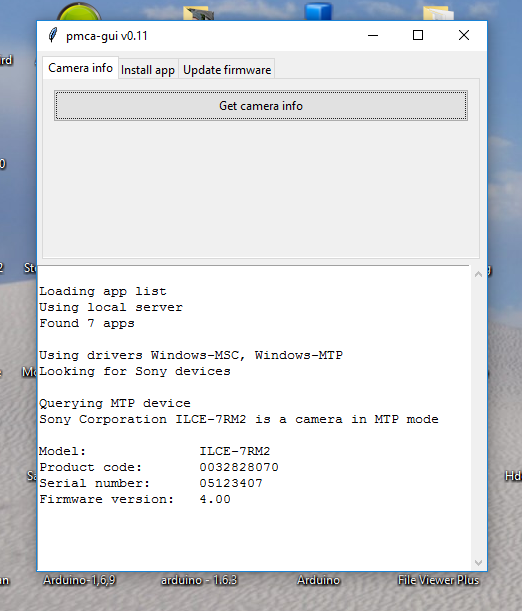Click the "Looking for Sony devices" line
522x611 pixels.
click(x=135, y=371)
